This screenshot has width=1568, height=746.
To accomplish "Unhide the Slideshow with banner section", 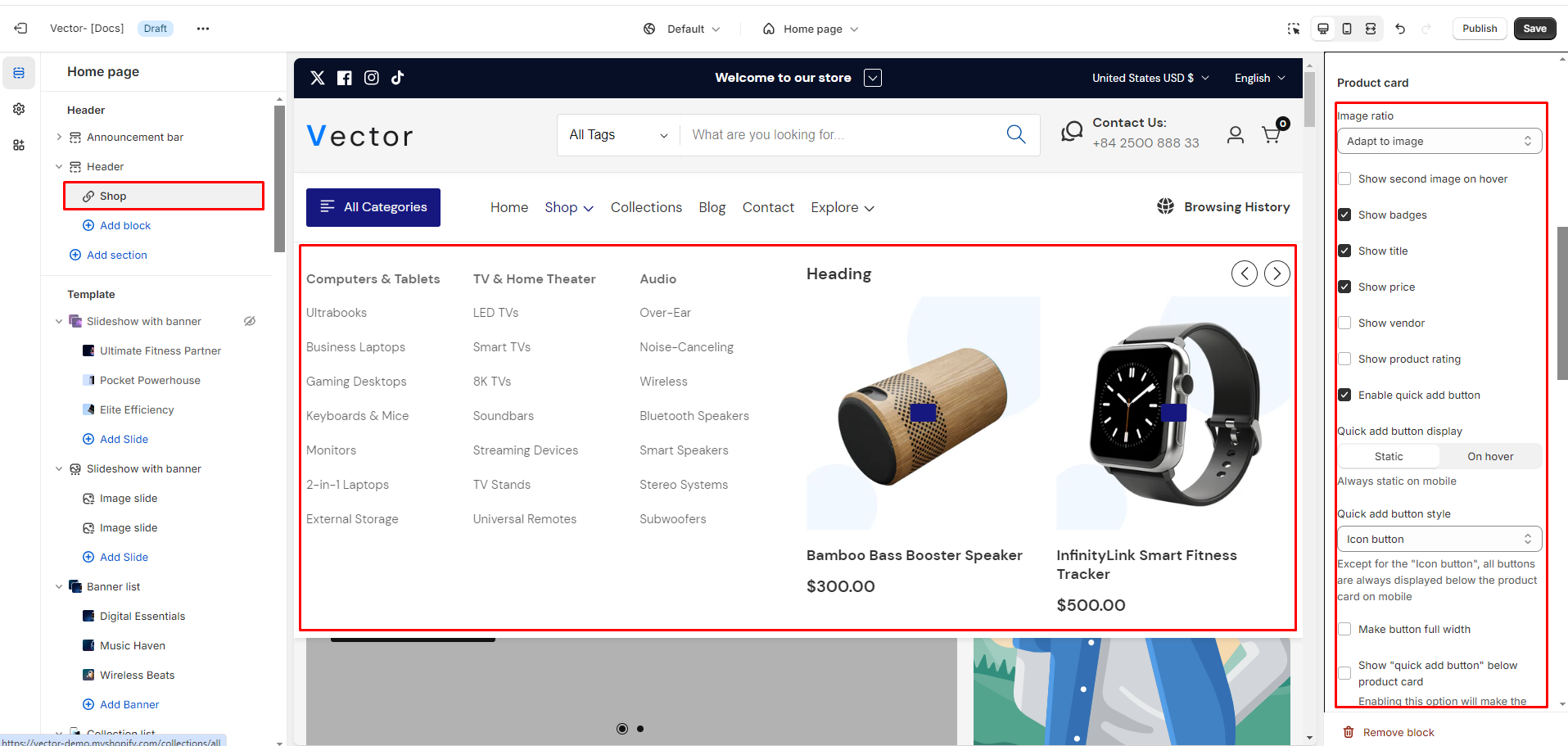I will pyautogui.click(x=250, y=321).
